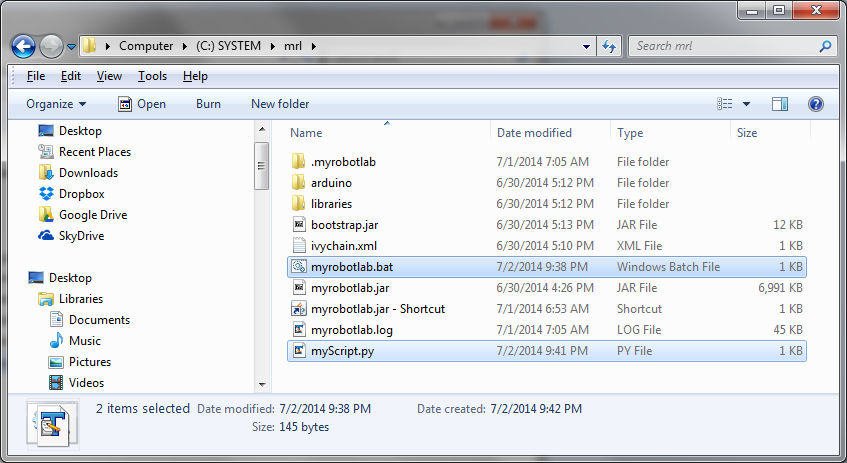This screenshot has width=847, height=463.
Task: Create a New folder
Action: 280,104
